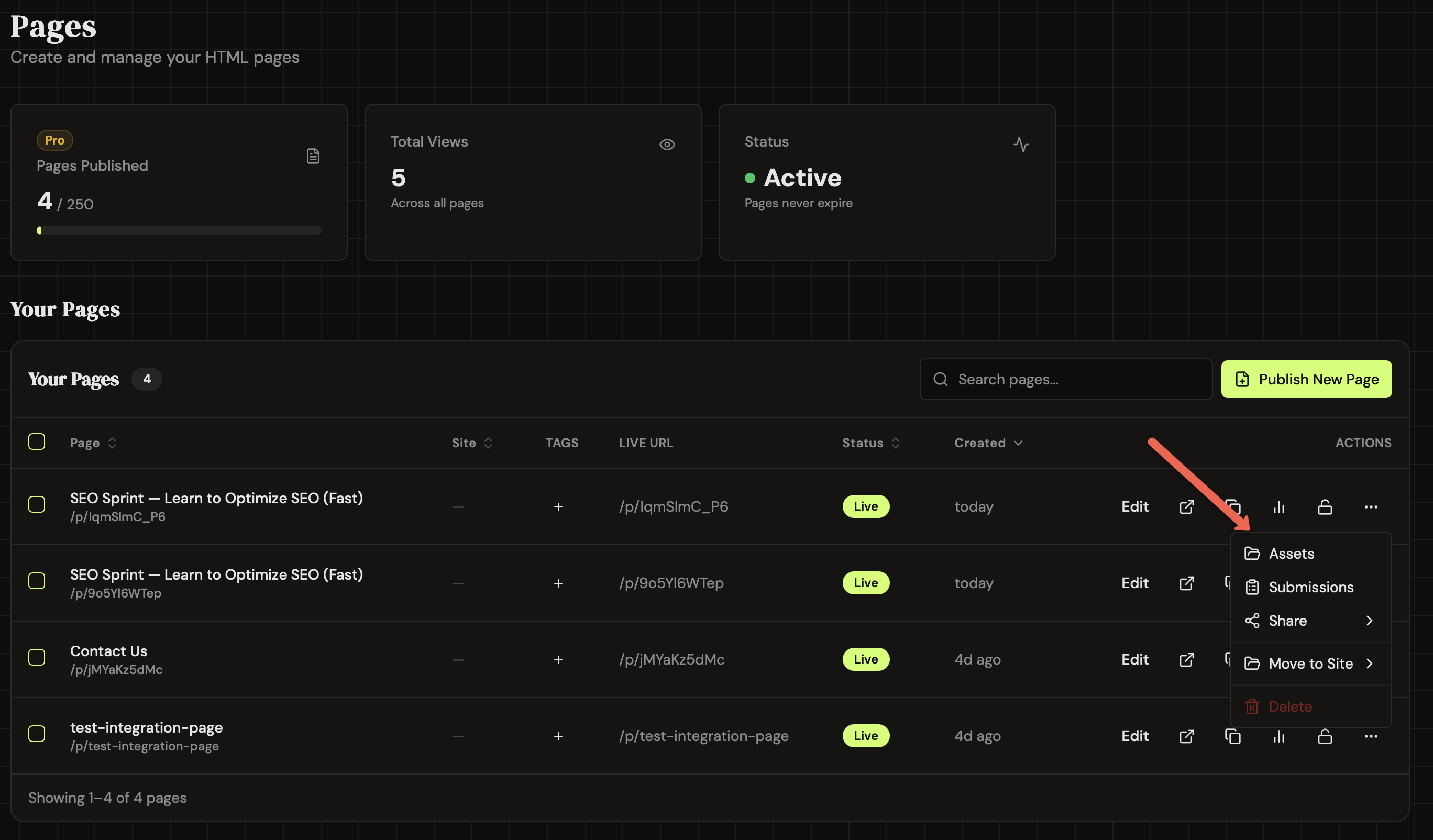
Task: Open more actions for /p/IqmSImC_P6 row
Action: (x=1371, y=506)
